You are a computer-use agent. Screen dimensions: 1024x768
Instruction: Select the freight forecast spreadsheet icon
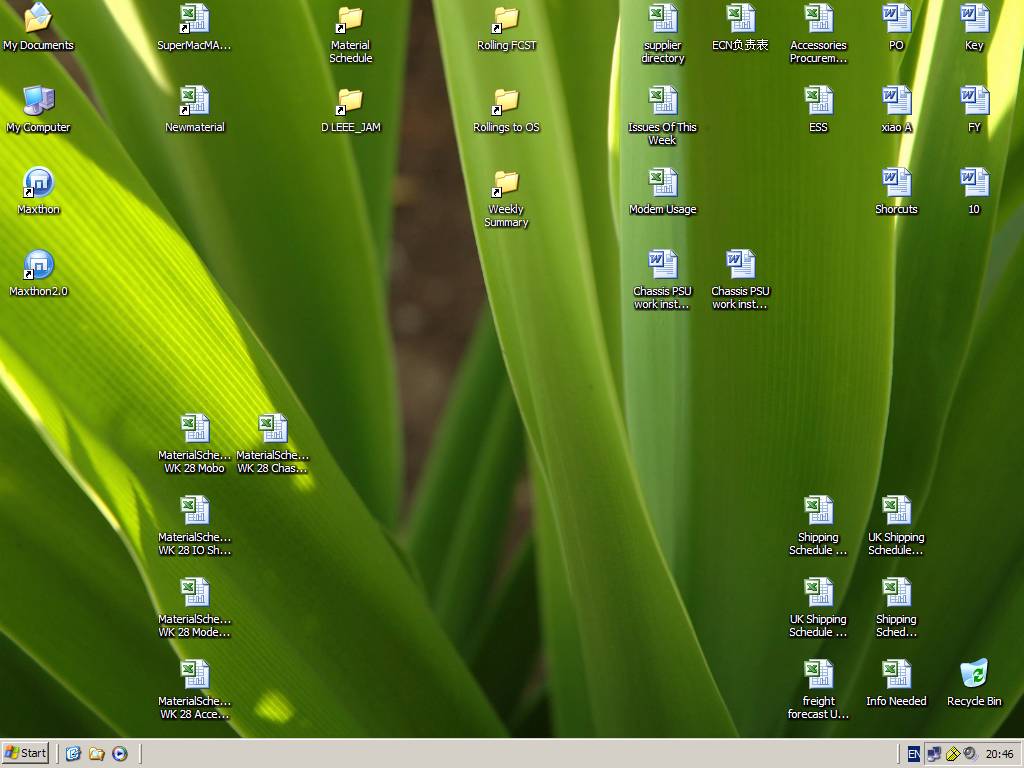[818, 675]
